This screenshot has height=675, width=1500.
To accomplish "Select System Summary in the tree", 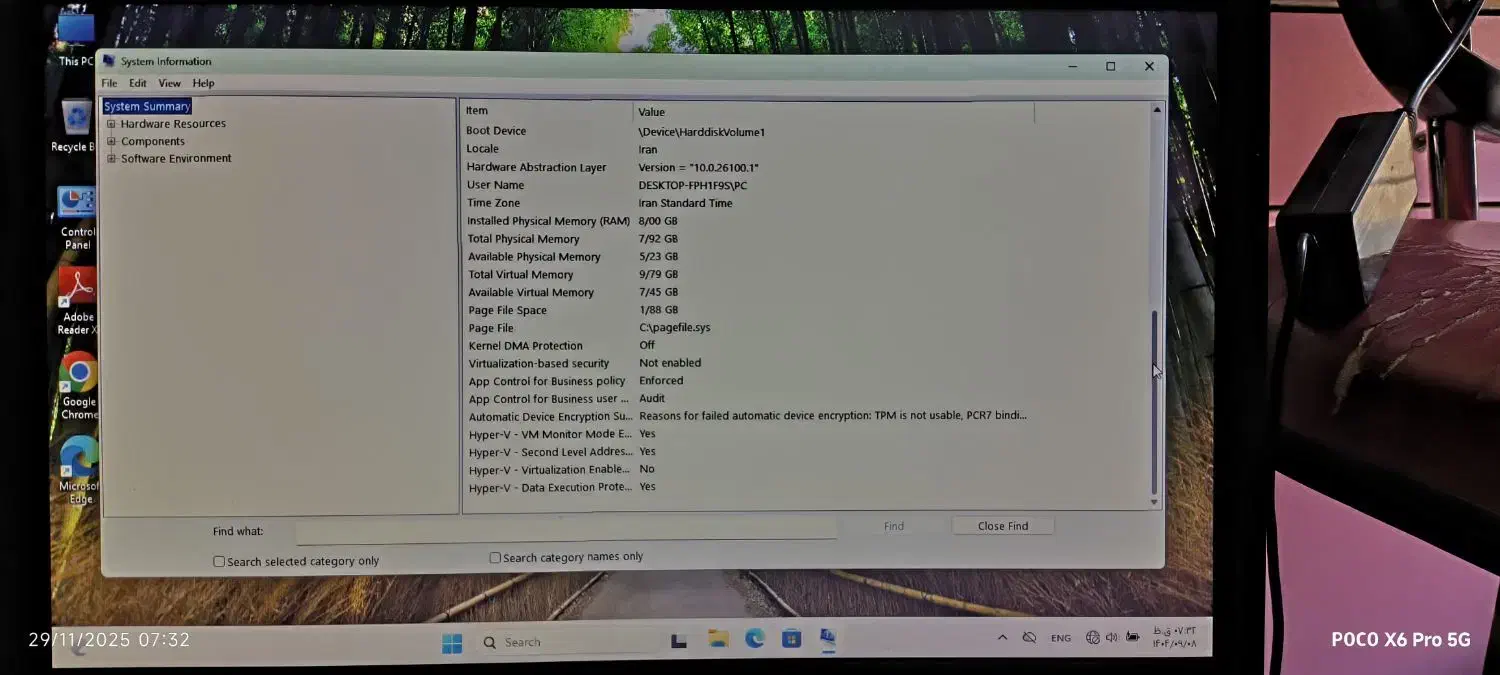I will click(x=146, y=106).
